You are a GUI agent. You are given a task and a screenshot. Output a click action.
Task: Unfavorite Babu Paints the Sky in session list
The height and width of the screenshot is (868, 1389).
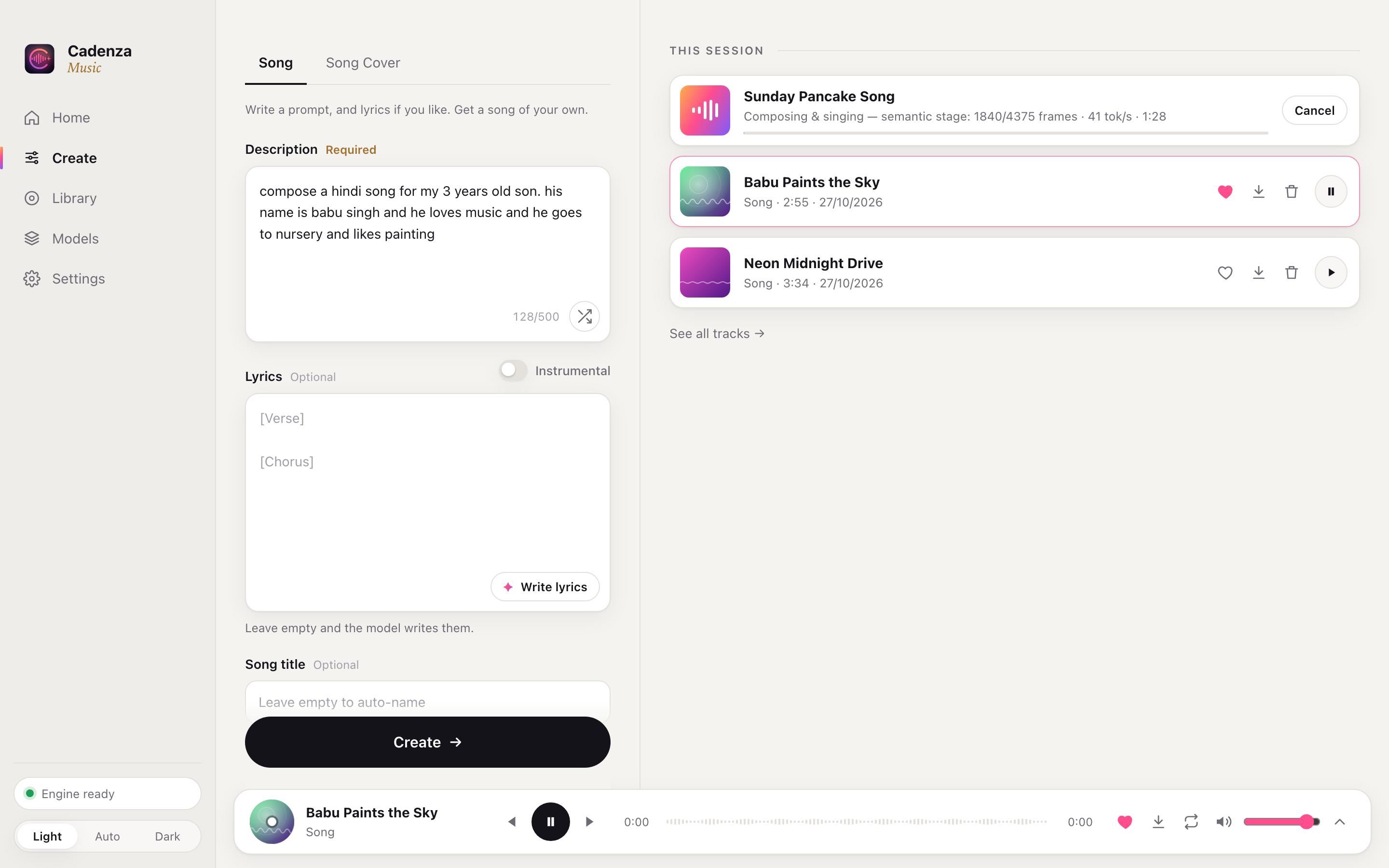(x=1225, y=191)
